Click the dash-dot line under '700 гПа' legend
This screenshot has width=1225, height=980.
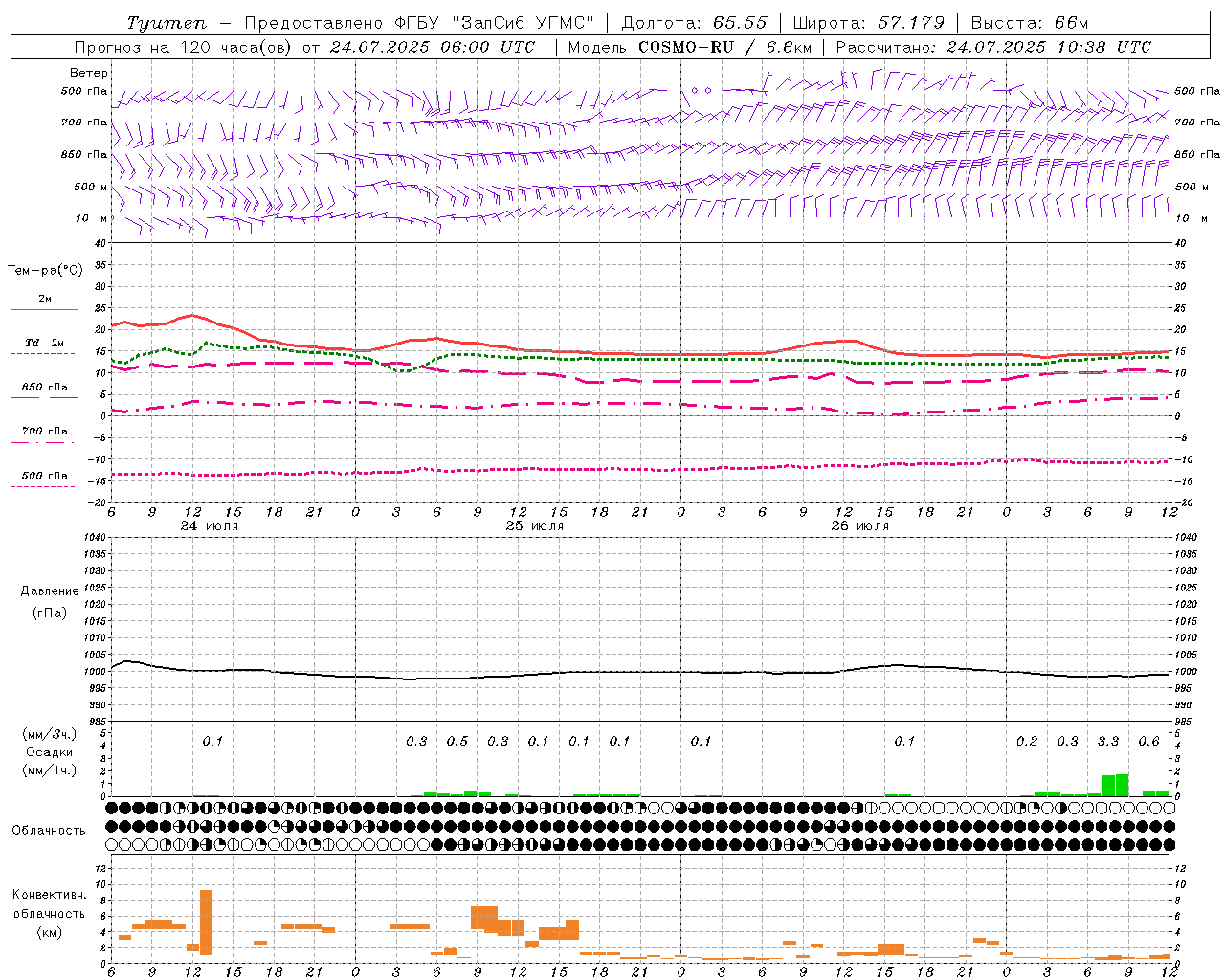pos(44,442)
